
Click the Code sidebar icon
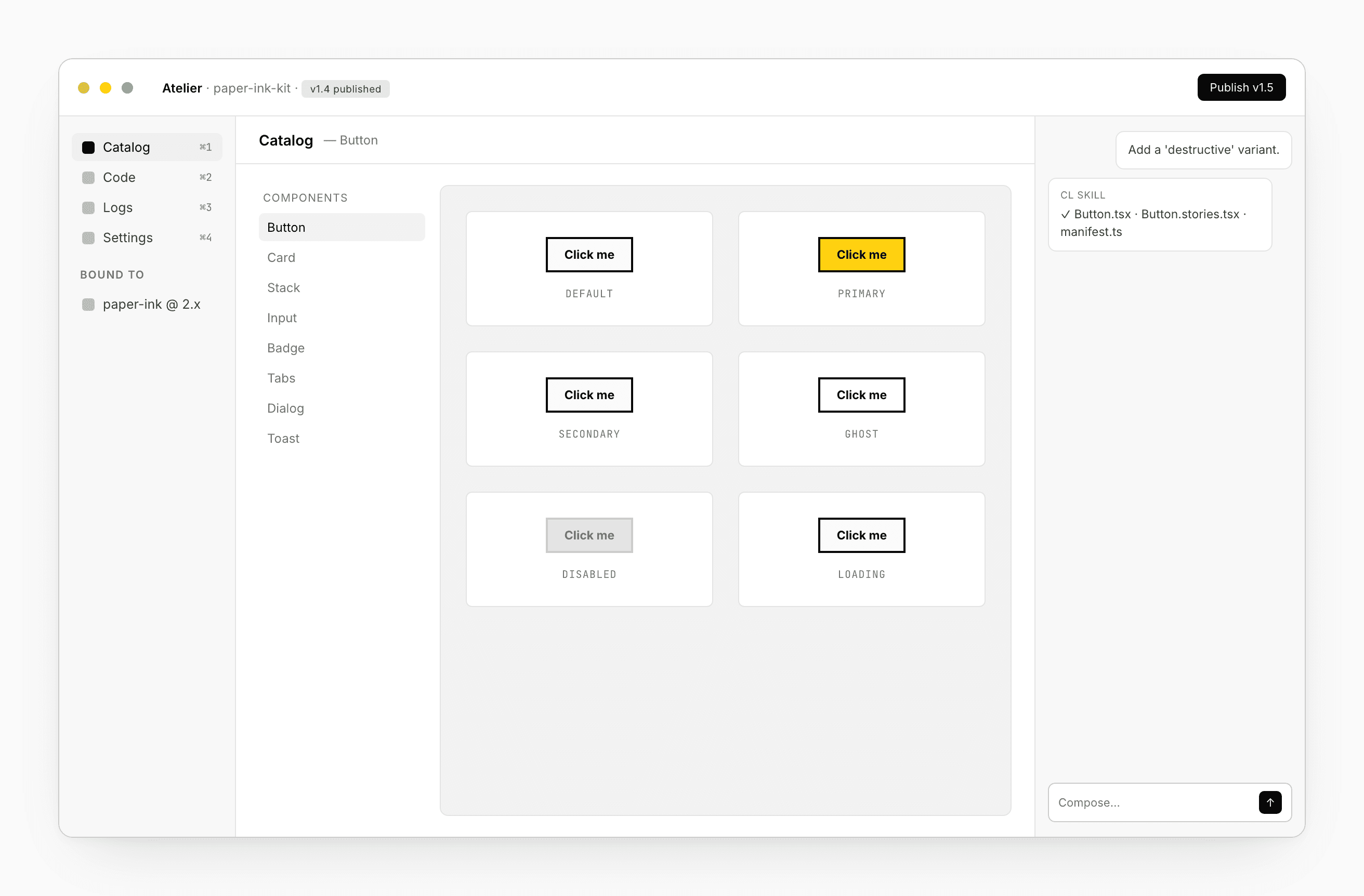coord(88,178)
